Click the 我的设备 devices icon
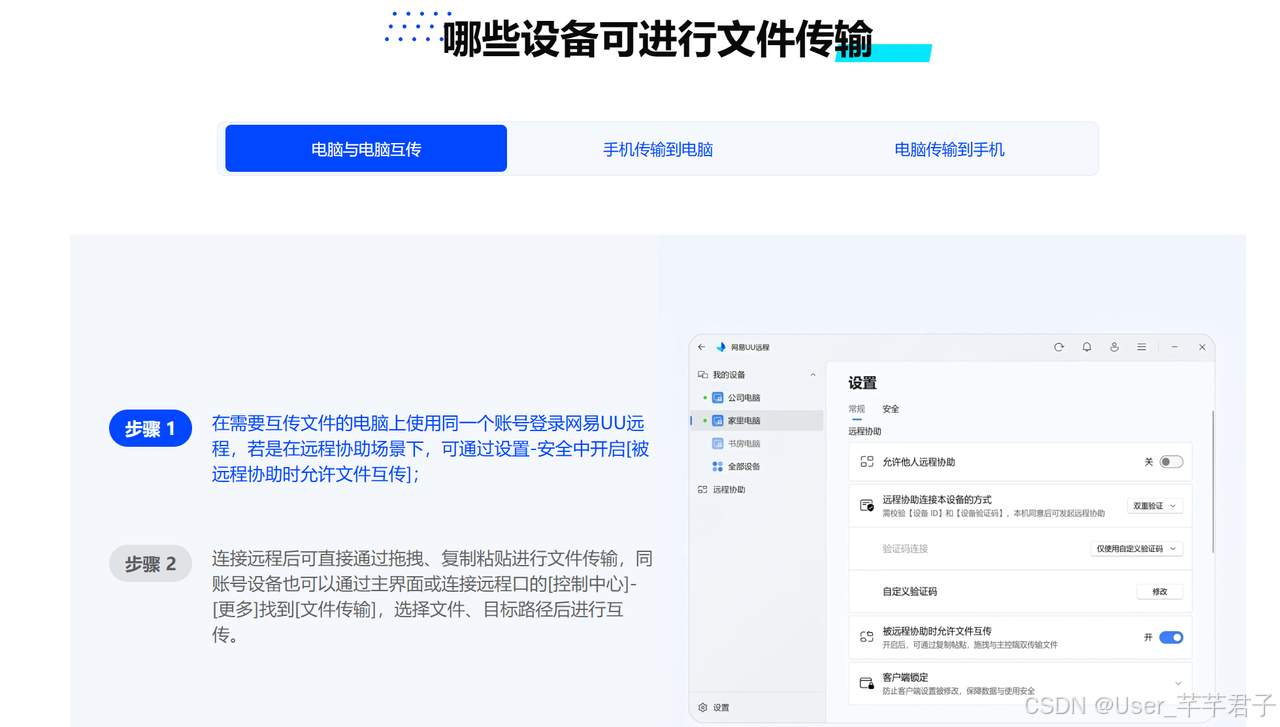This screenshot has width=1280, height=727. 703,375
